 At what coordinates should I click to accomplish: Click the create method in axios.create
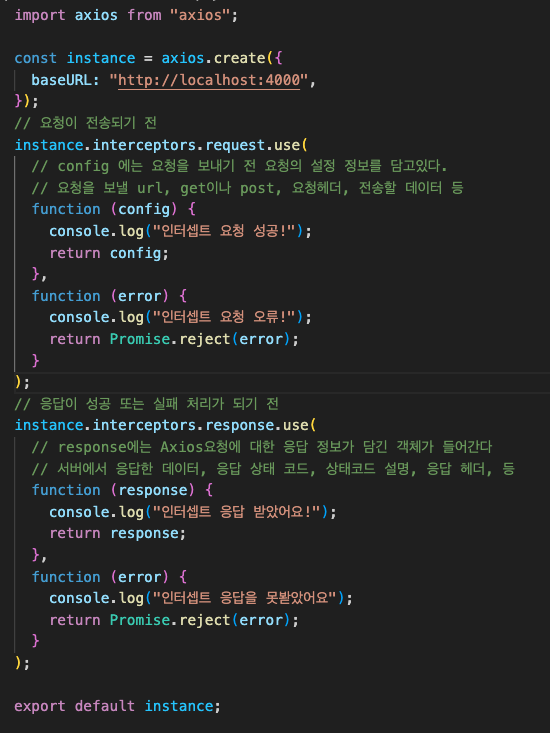point(239,58)
